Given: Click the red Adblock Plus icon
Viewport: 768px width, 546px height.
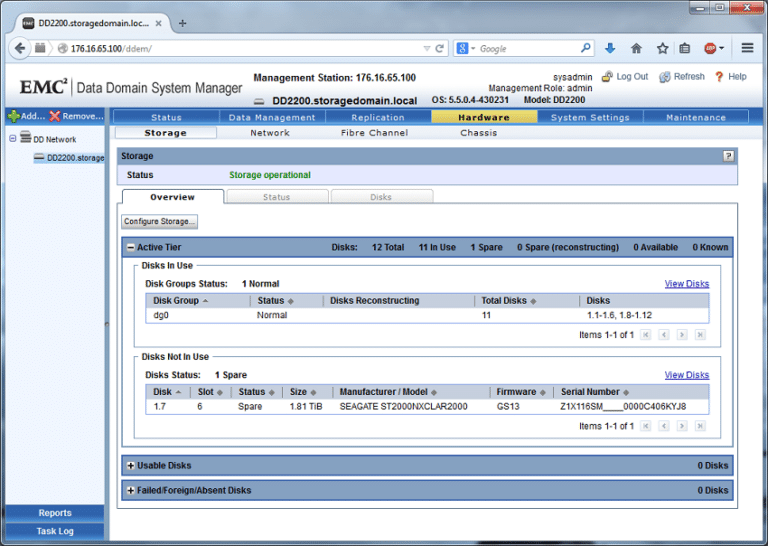Looking at the screenshot, I should click(x=710, y=48).
